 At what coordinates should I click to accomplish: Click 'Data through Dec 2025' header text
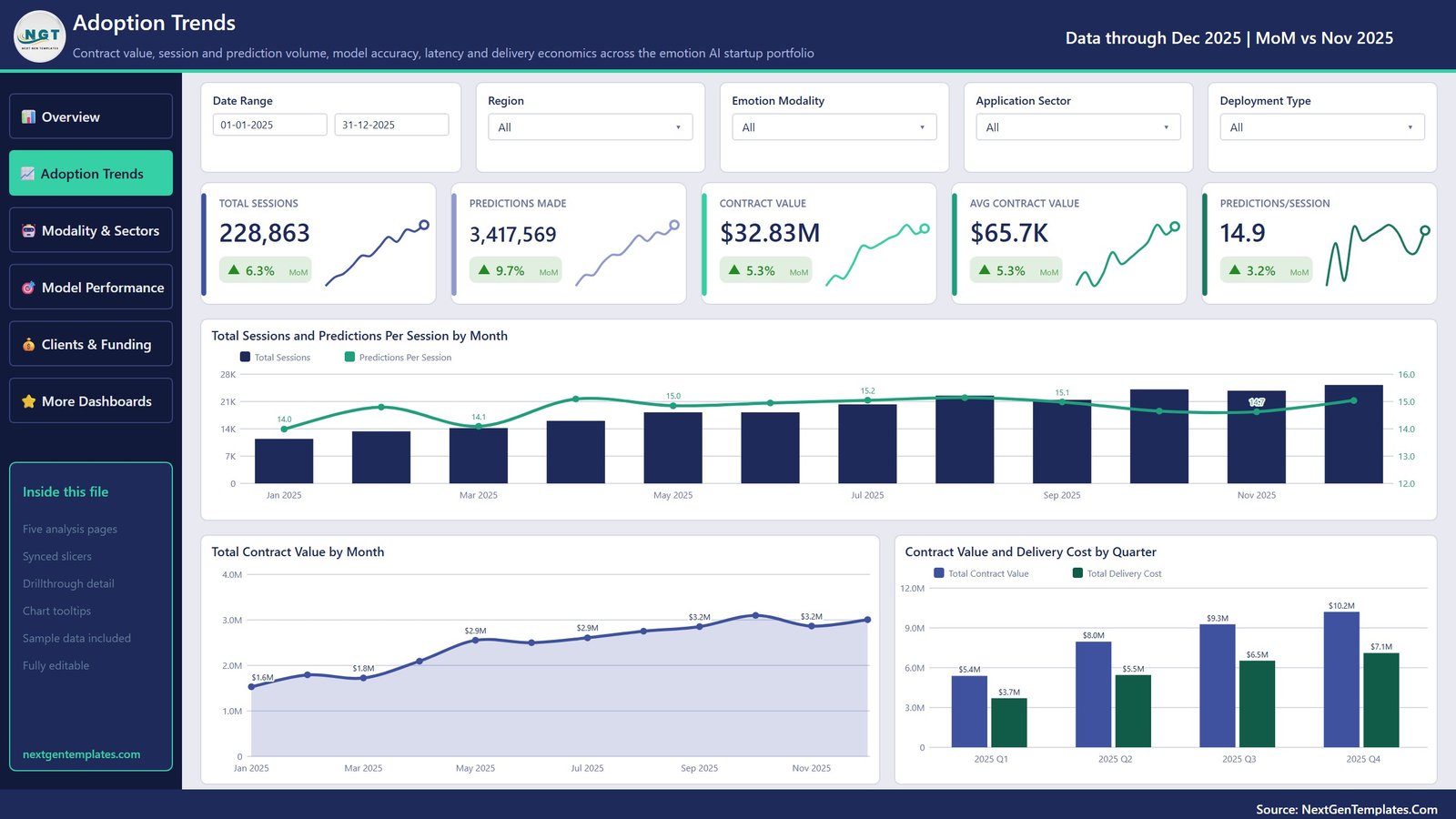[x=1153, y=38]
